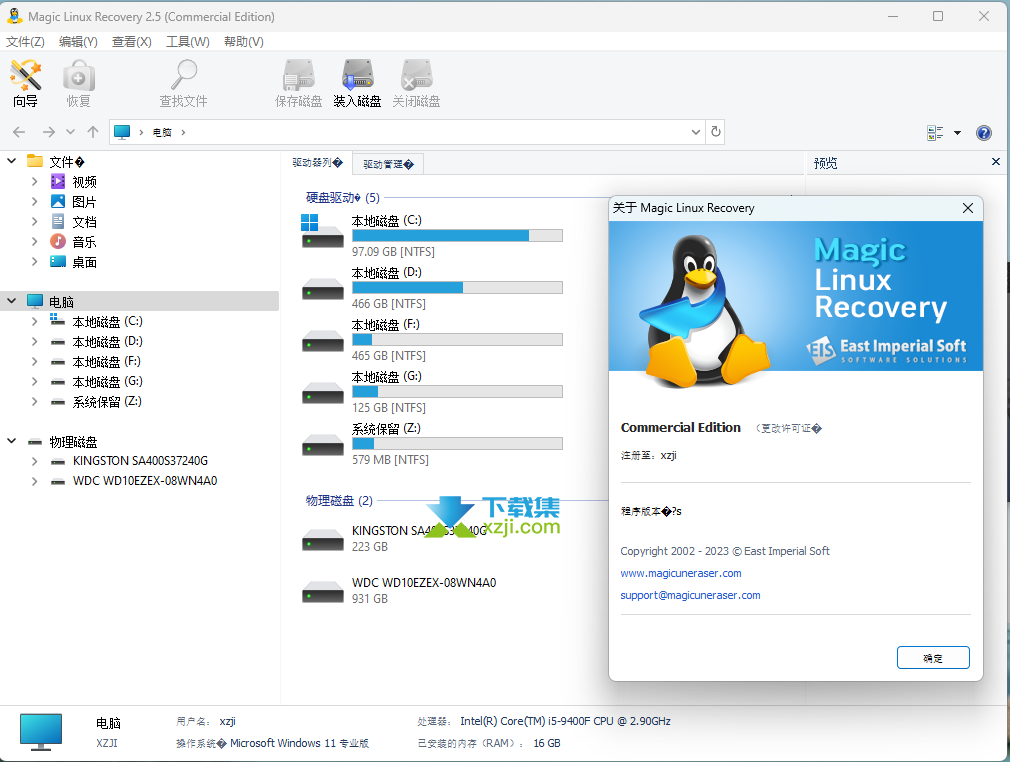Click the 更改许可证 license link

(788, 428)
